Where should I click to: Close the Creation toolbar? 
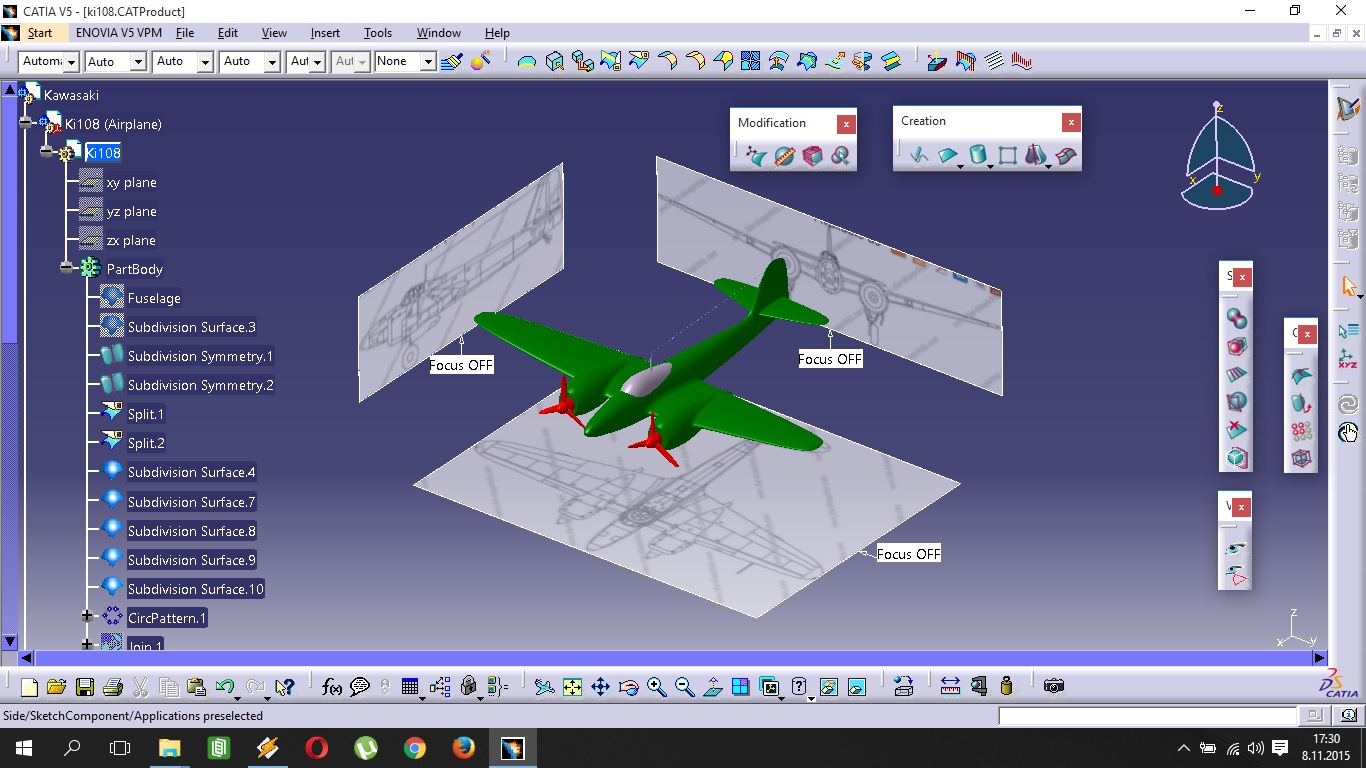[x=1071, y=122]
